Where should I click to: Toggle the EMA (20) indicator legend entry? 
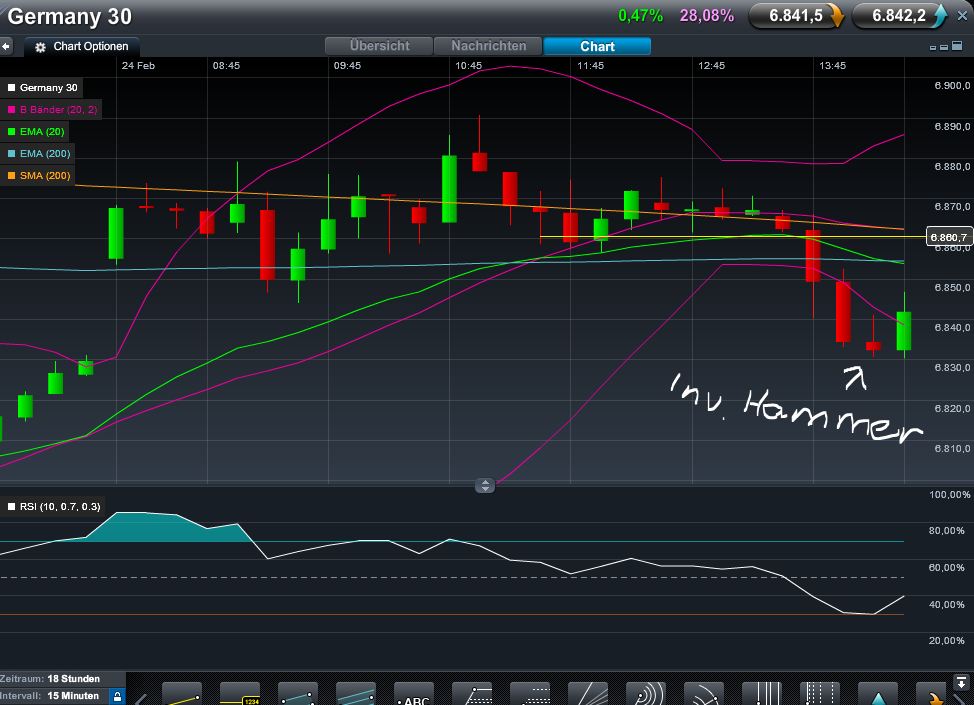pyautogui.click(x=40, y=131)
